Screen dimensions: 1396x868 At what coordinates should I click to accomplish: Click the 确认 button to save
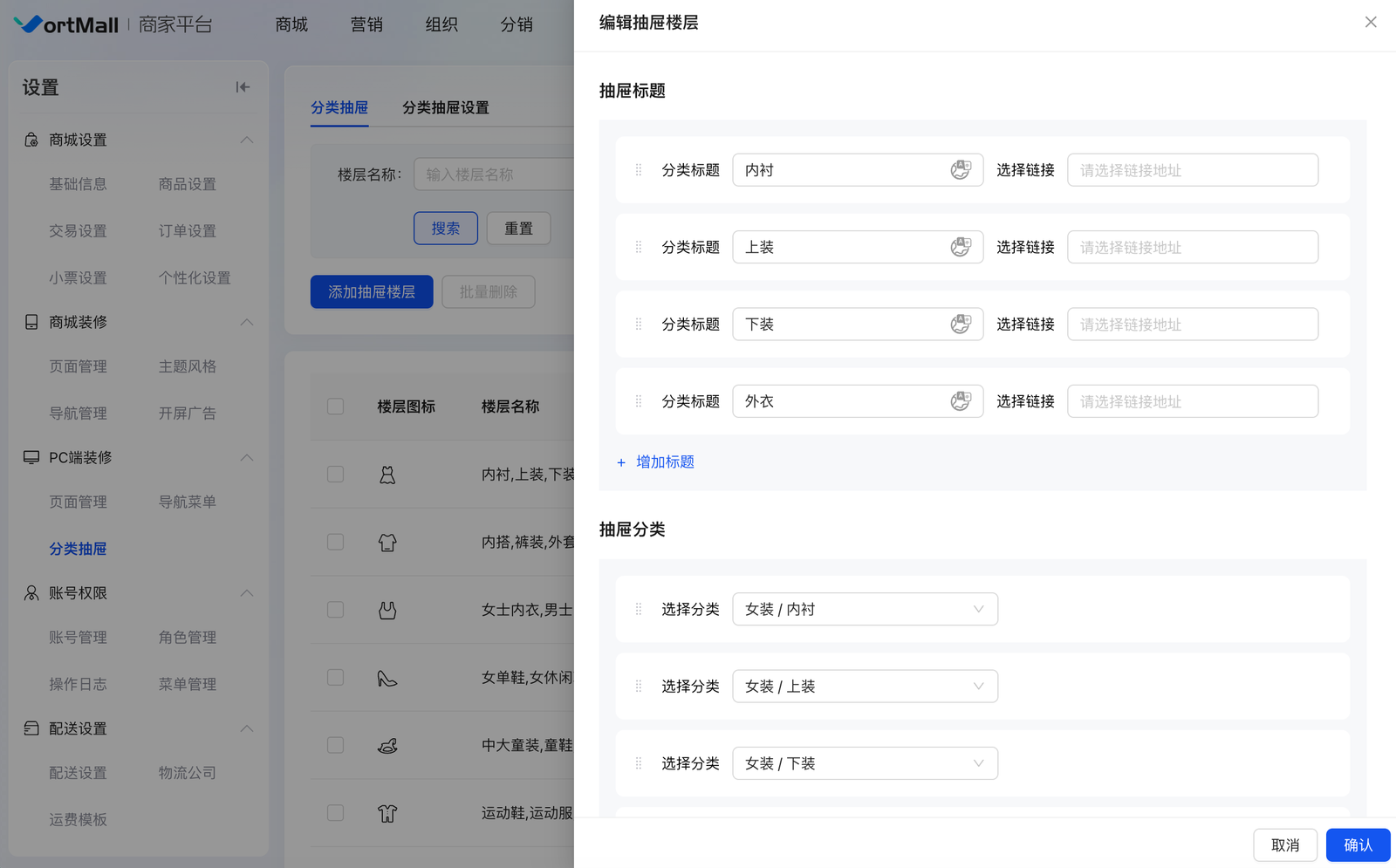click(x=1358, y=845)
